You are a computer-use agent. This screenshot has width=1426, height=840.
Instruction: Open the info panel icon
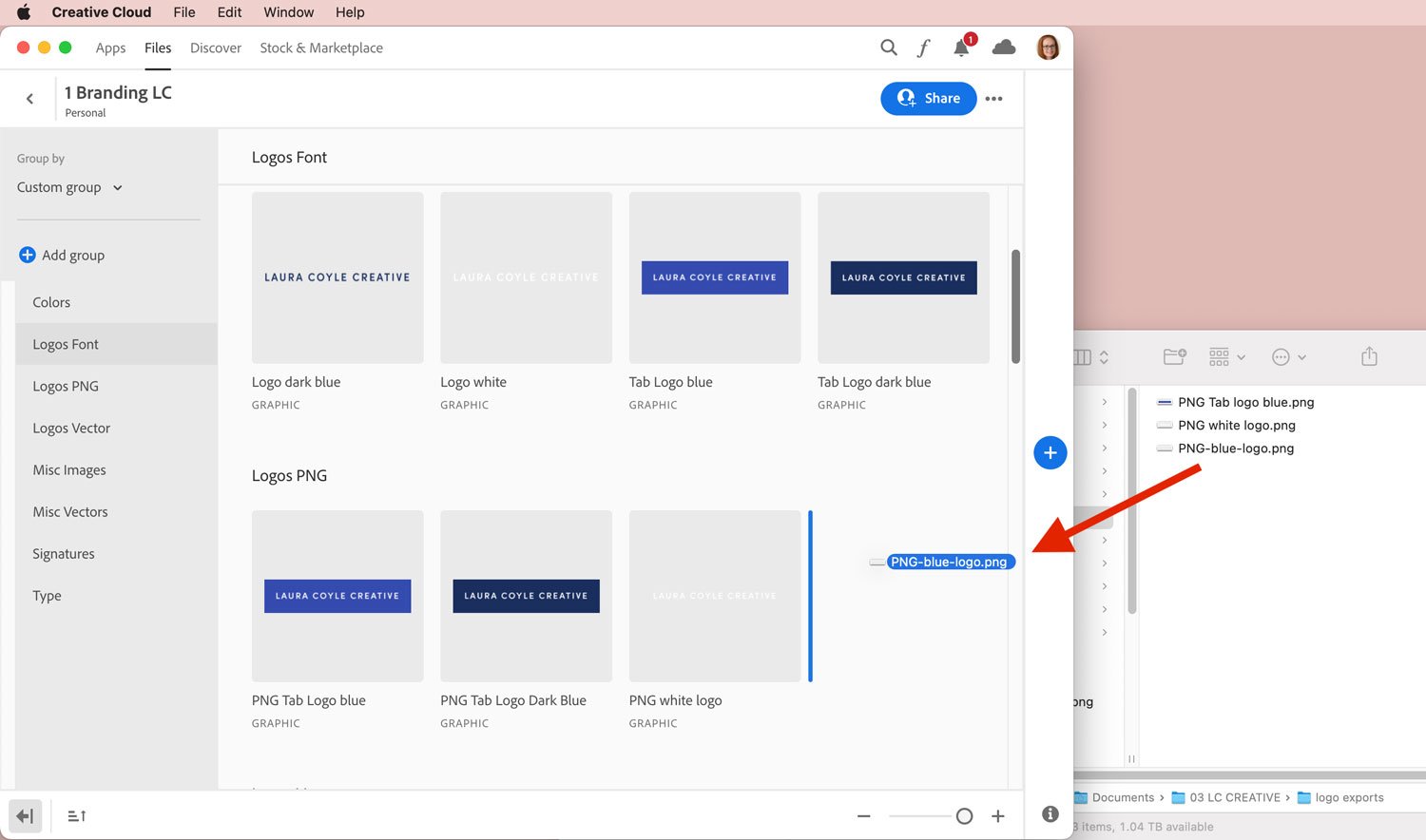[x=1050, y=814]
